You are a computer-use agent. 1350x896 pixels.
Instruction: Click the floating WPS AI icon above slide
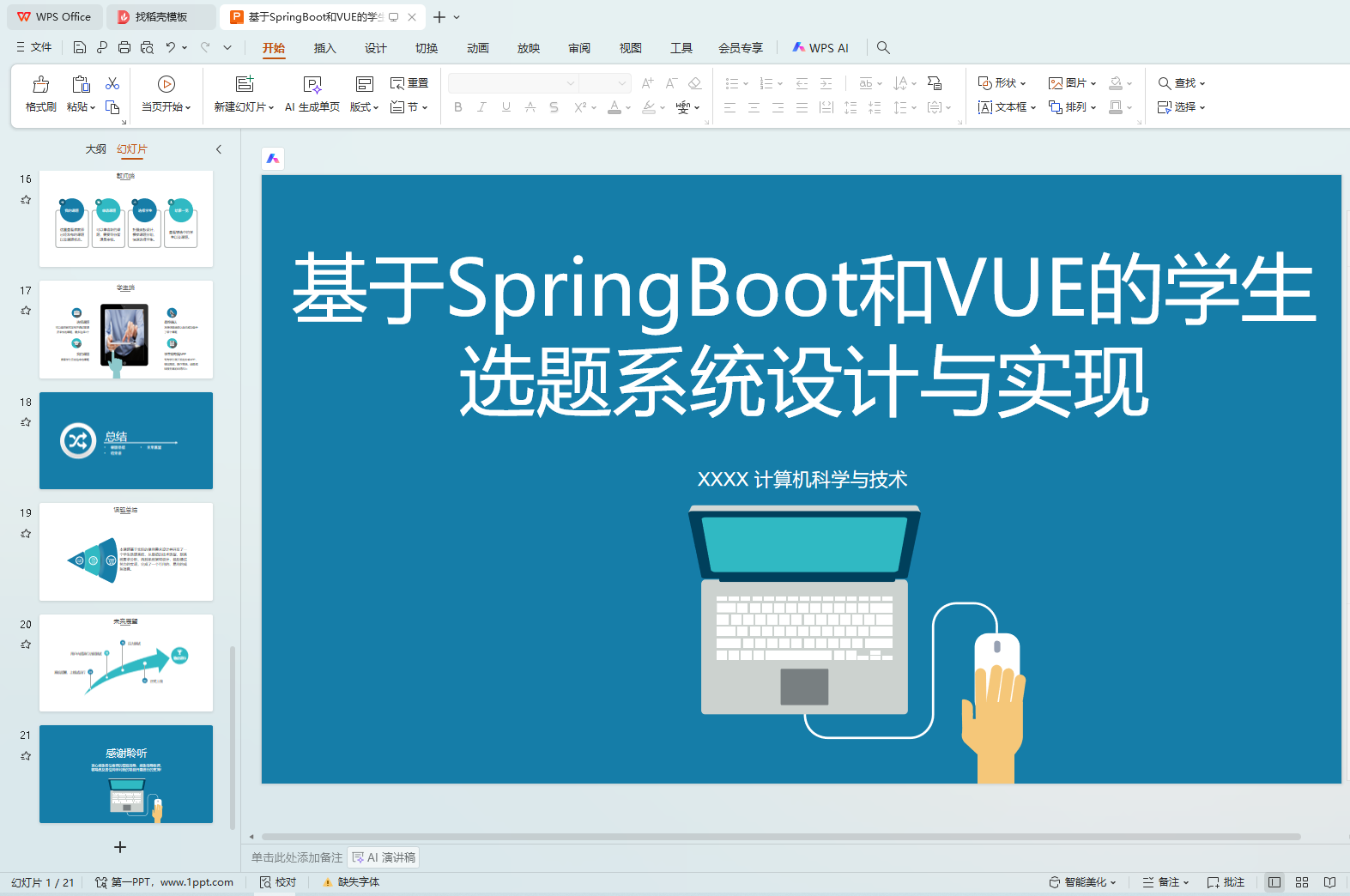273,159
